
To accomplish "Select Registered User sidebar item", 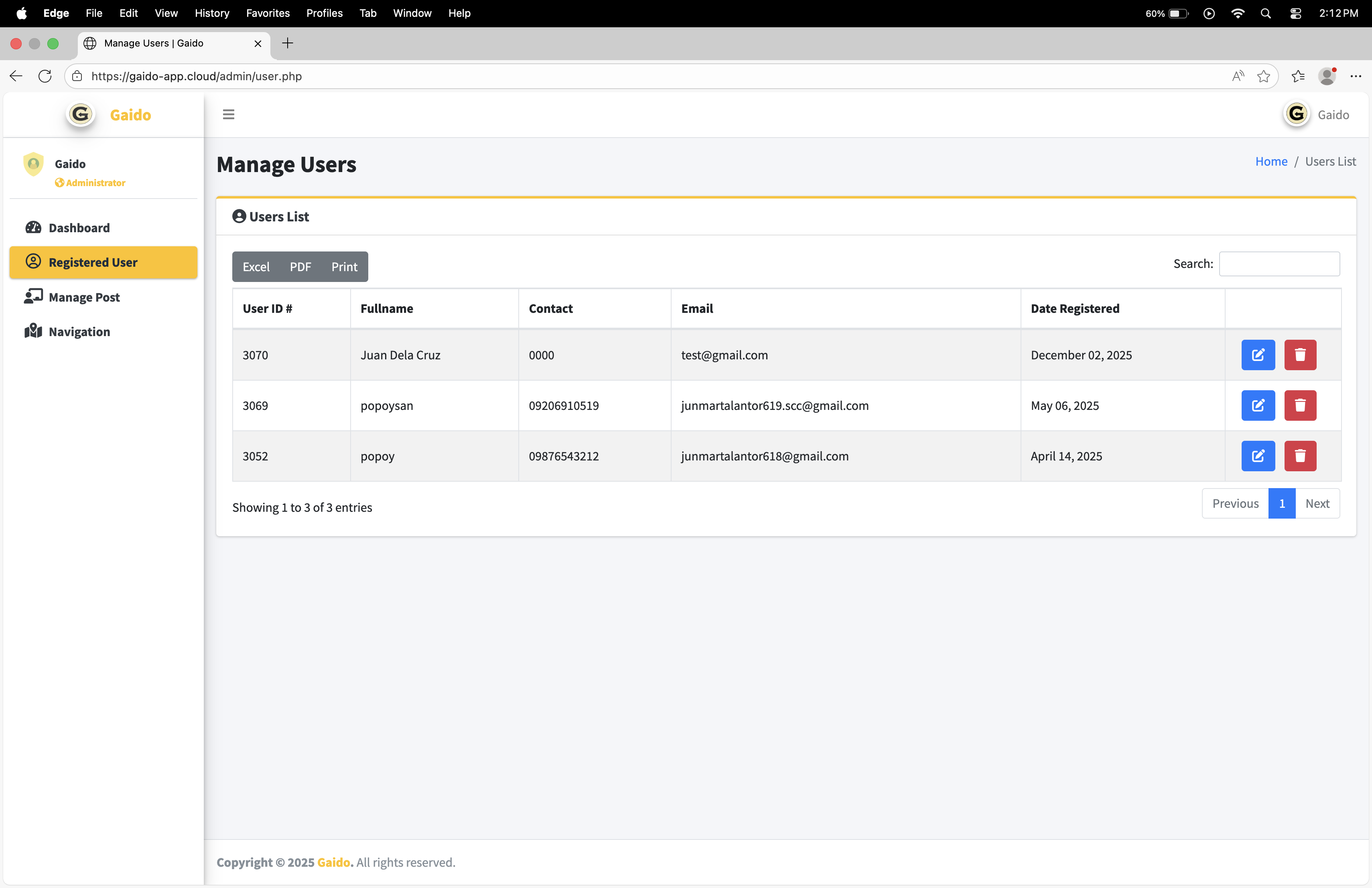I will point(93,262).
